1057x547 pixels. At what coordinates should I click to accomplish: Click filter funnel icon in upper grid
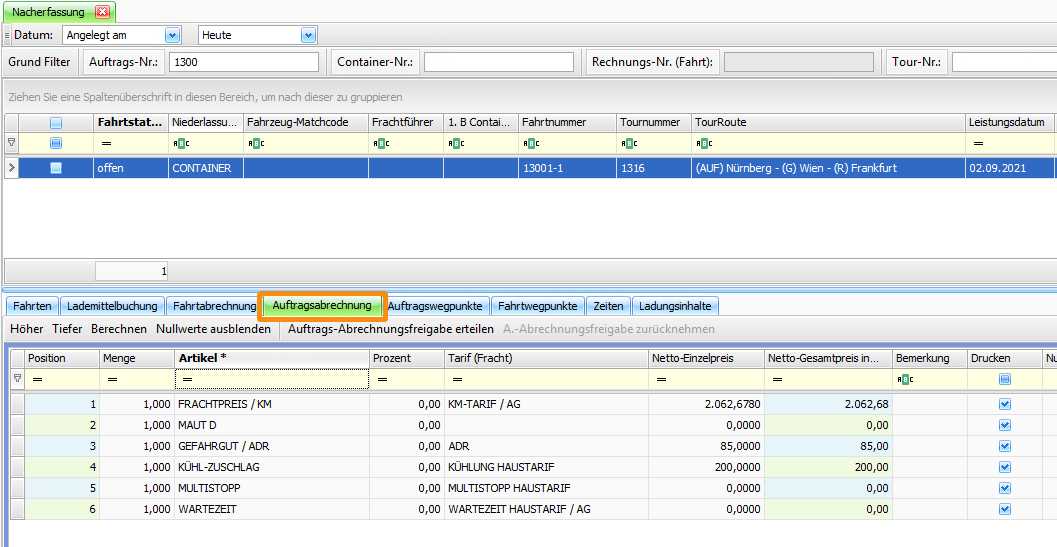click(12, 143)
